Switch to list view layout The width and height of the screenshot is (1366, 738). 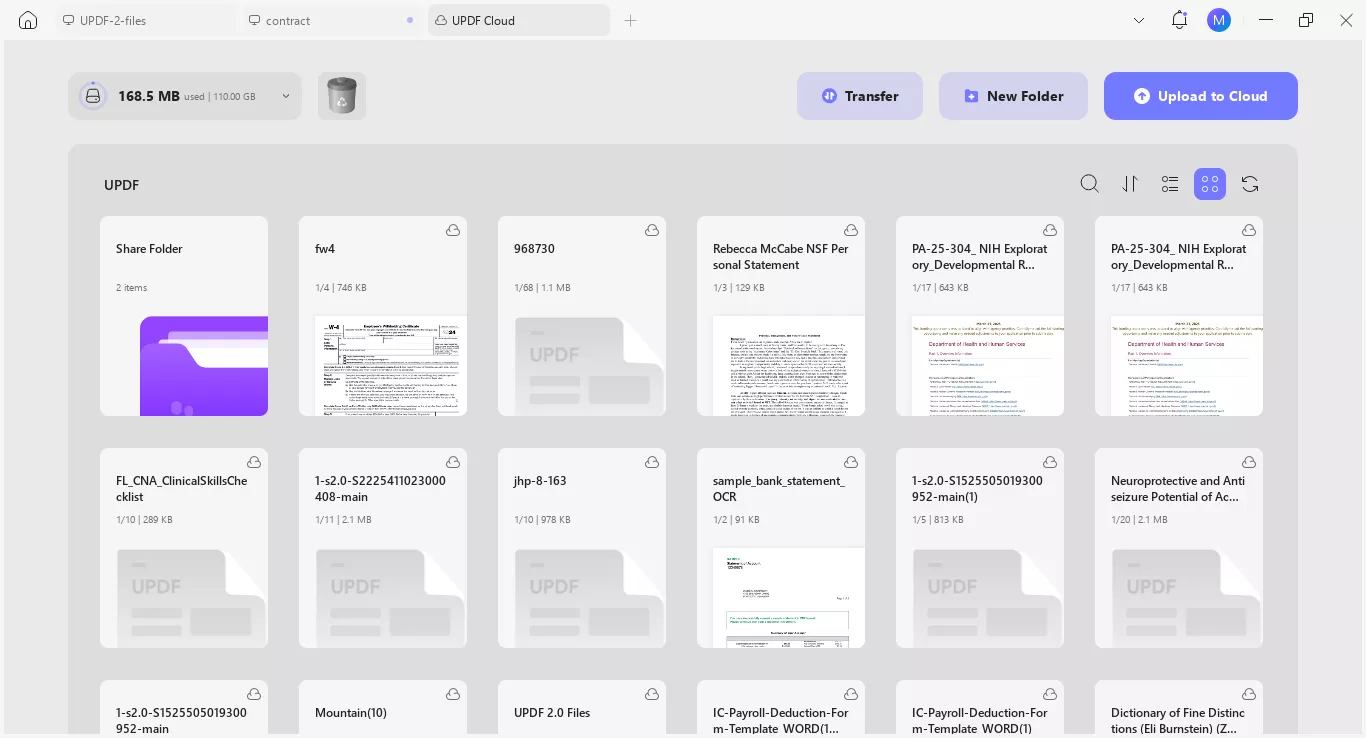click(x=1170, y=184)
